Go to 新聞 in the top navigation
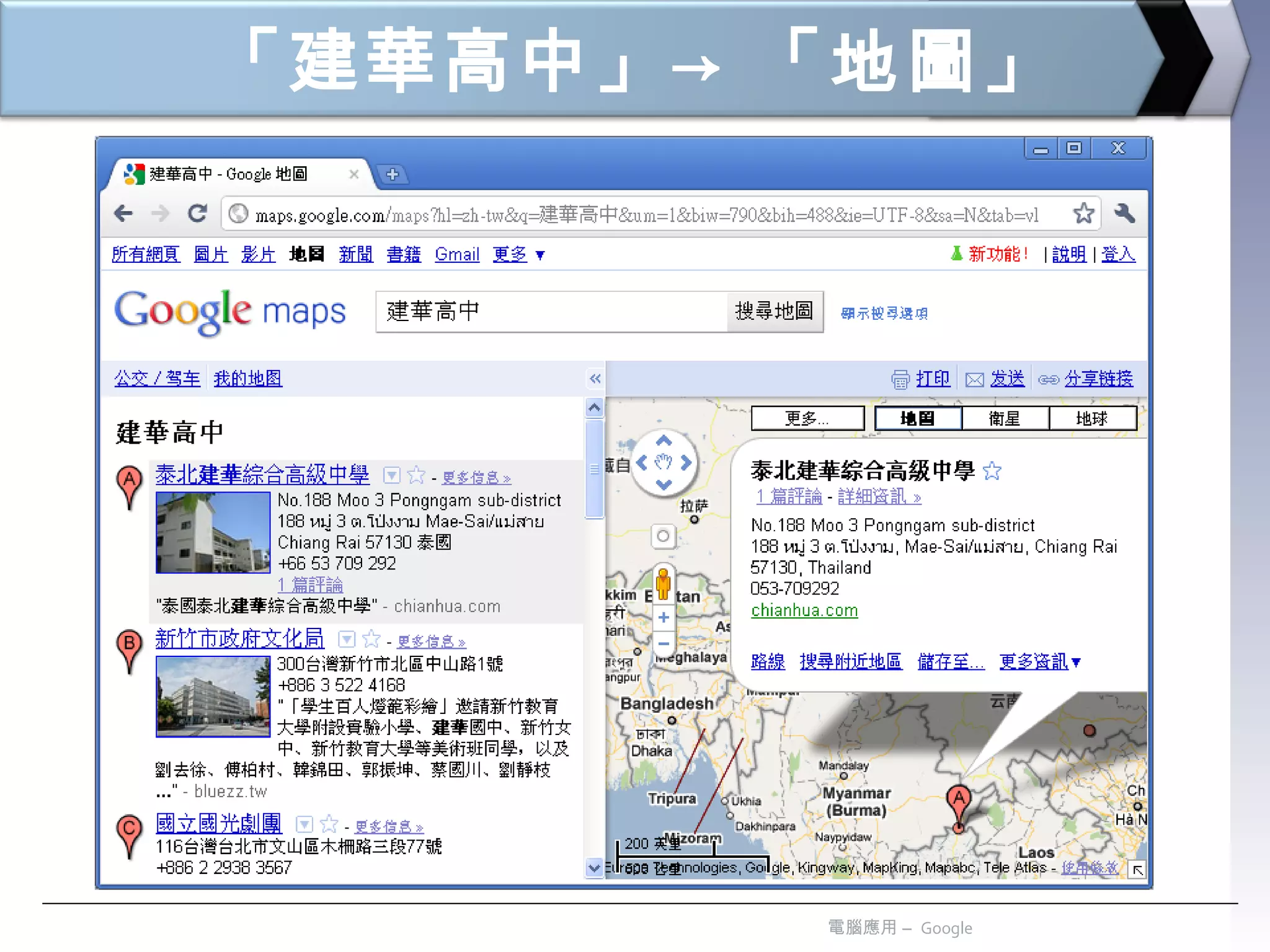Image resolution: width=1270 pixels, height=952 pixels. 356,254
